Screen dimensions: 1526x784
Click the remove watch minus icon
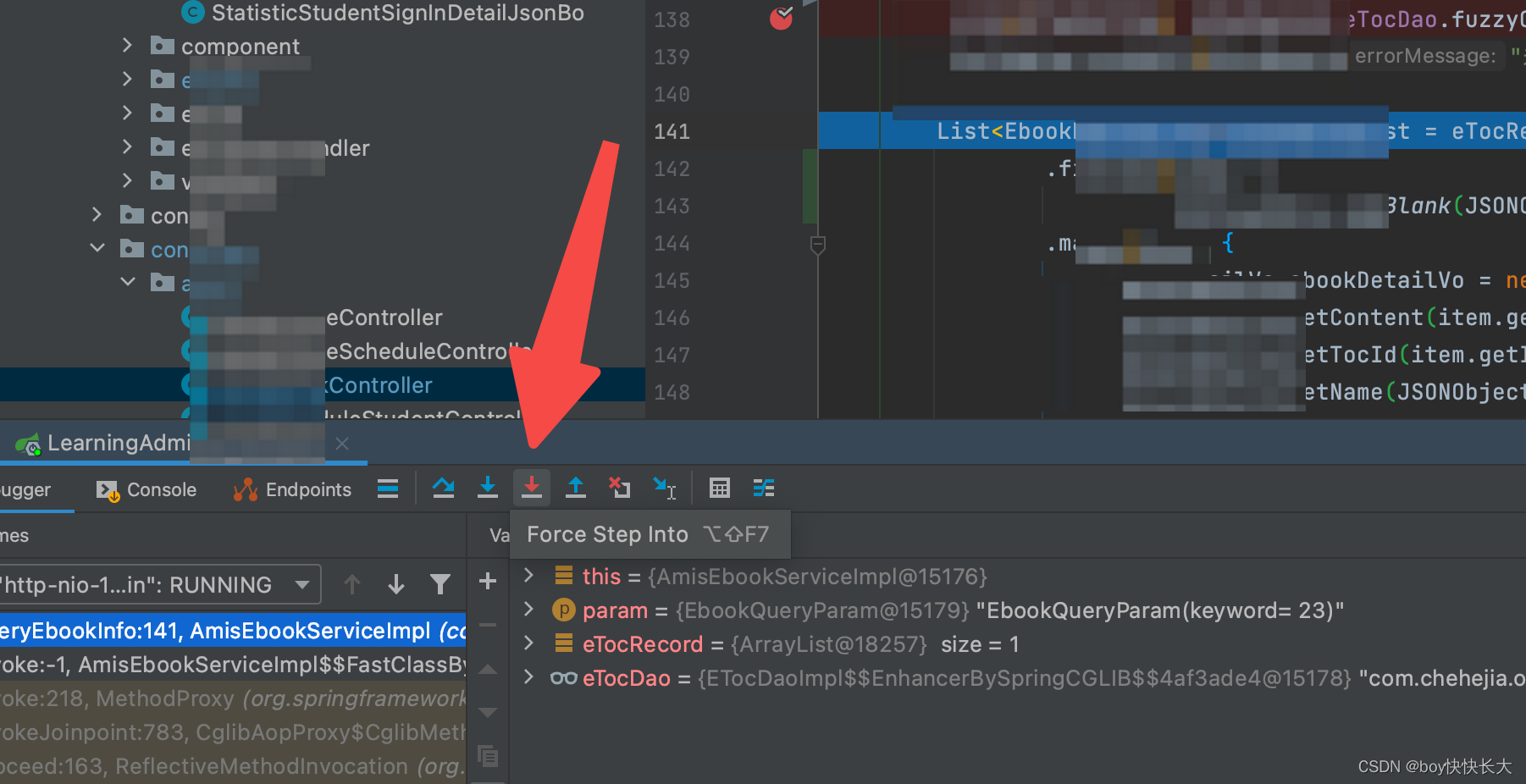(x=488, y=625)
